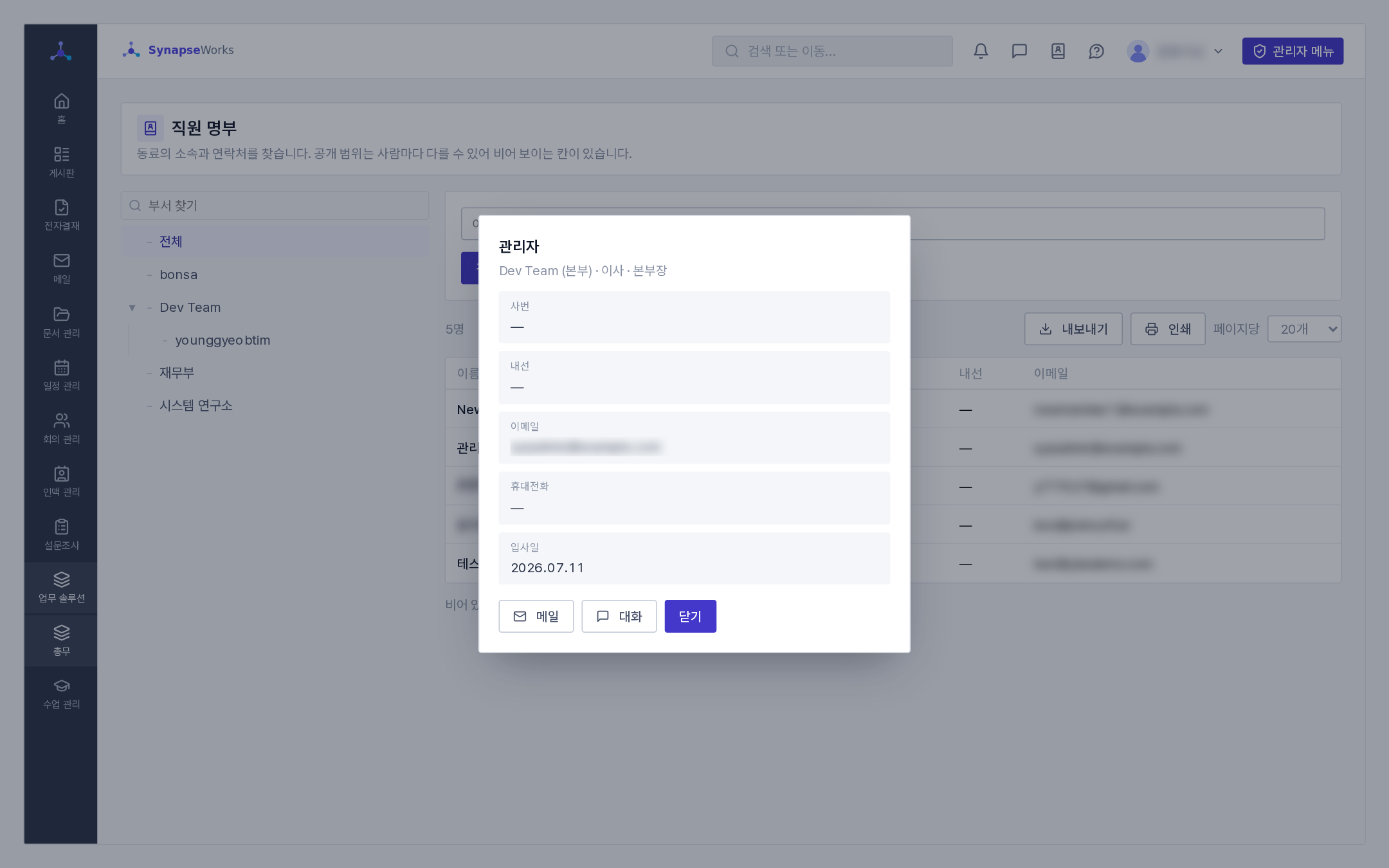Image resolution: width=1389 pixels, height=868 pixels.
Task: Close the dialog with 닫기
Action: tap(690, 616)
